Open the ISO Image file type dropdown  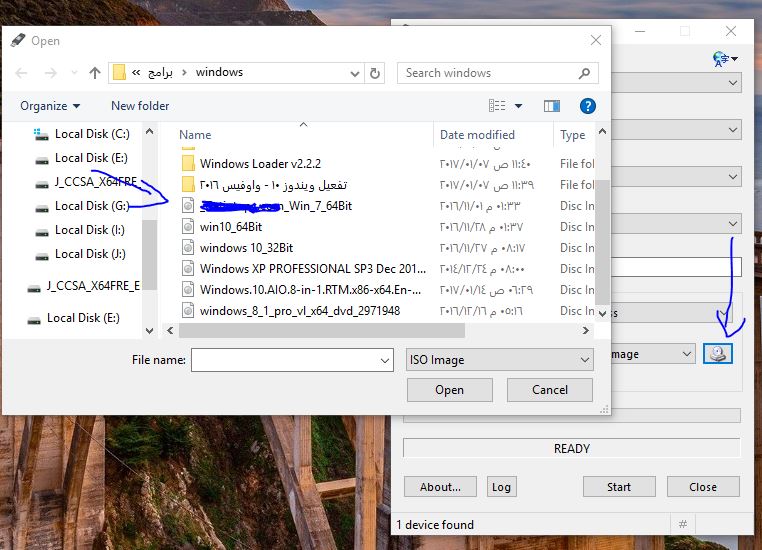(500, 360)
